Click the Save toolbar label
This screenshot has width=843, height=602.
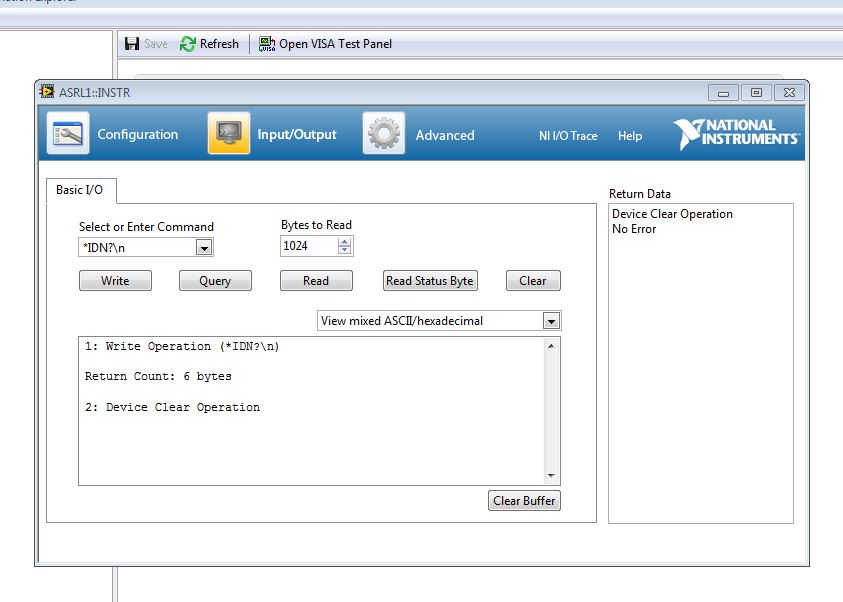[x=156, y=44]
